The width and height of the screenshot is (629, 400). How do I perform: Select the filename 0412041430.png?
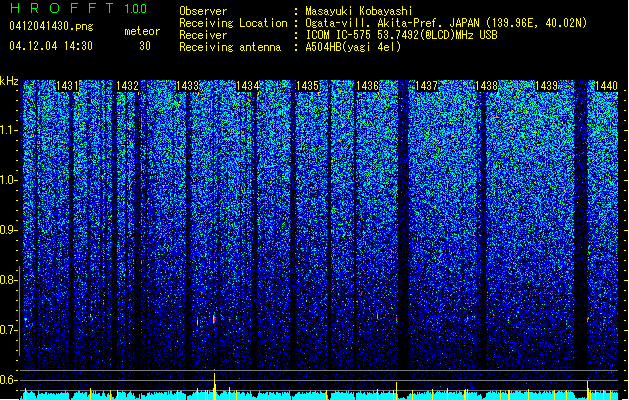pos(51,26)
